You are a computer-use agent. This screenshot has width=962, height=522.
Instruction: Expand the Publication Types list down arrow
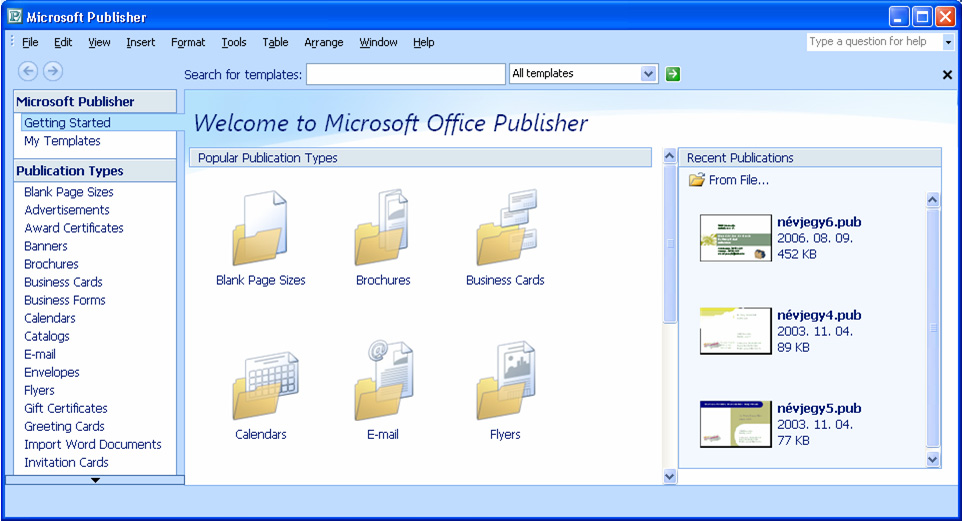95,480
